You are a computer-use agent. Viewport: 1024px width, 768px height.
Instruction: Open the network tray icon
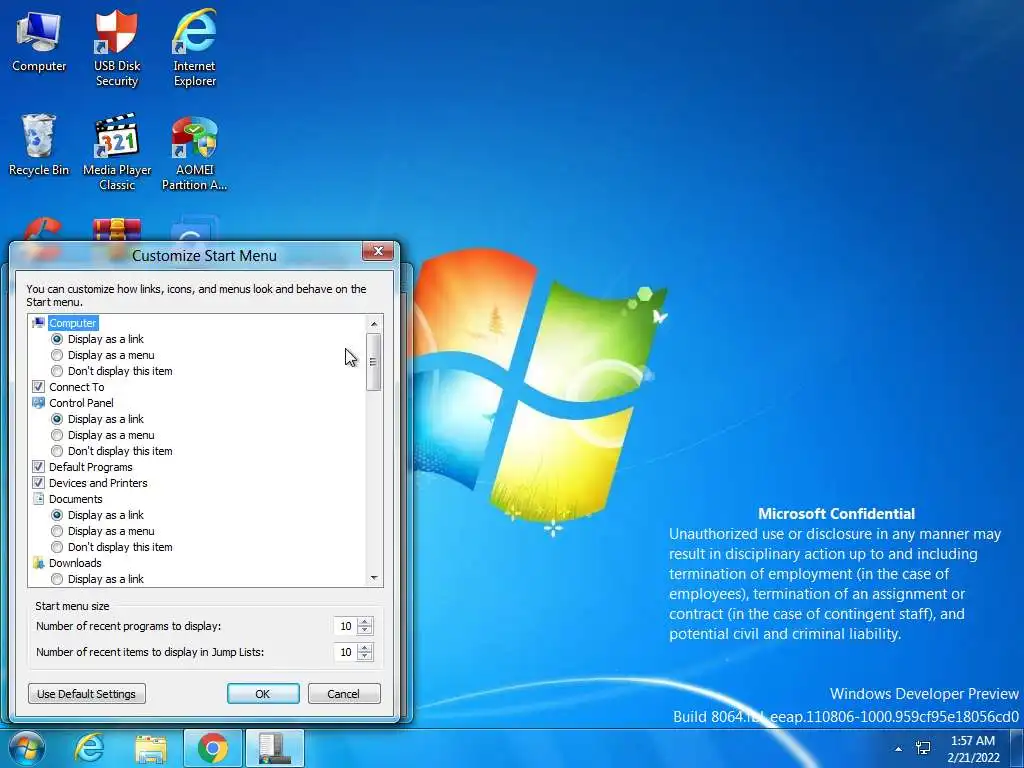pos(923,748)
